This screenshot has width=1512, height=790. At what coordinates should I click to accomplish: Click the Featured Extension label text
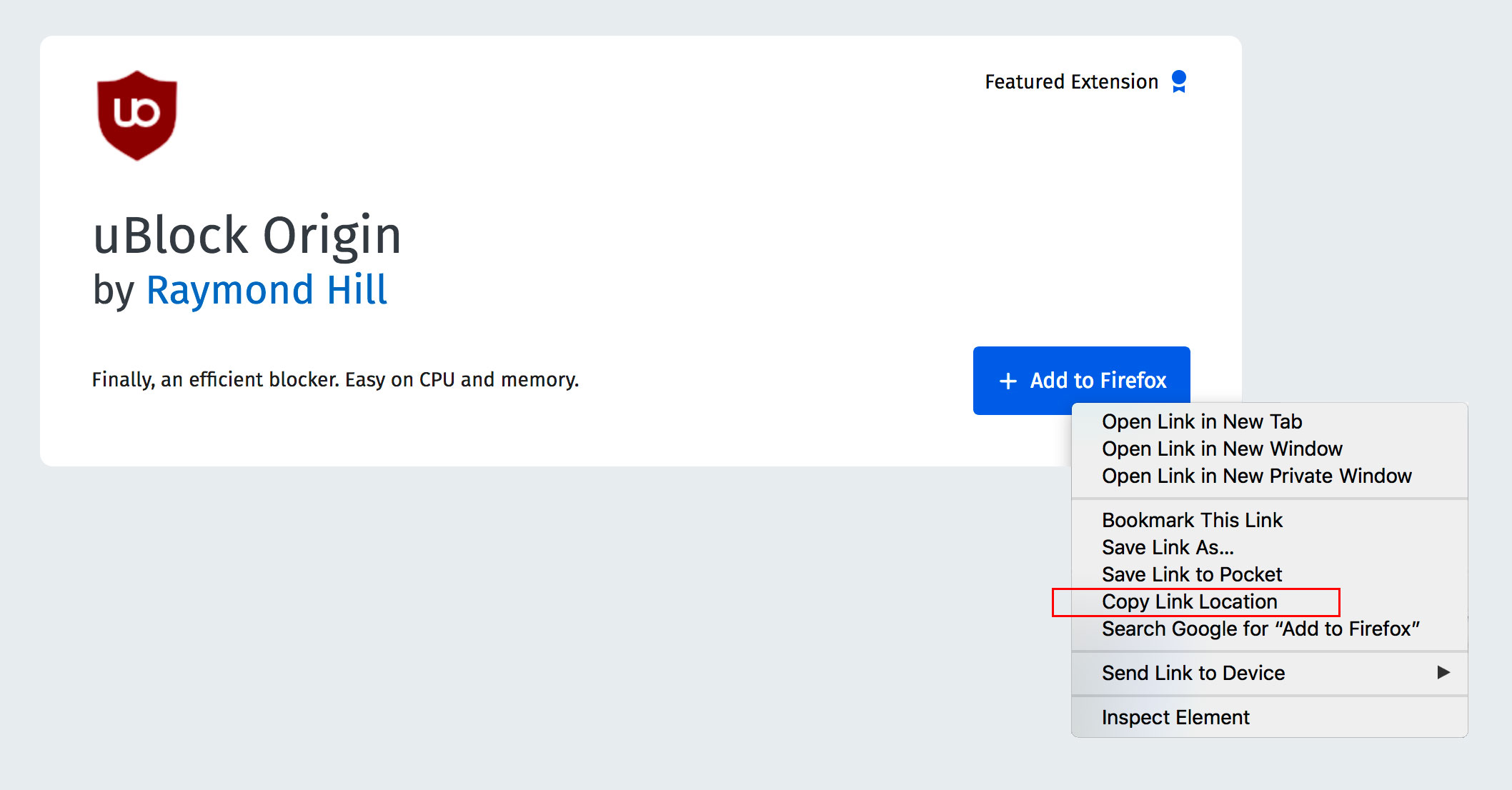click(1070, 82)
